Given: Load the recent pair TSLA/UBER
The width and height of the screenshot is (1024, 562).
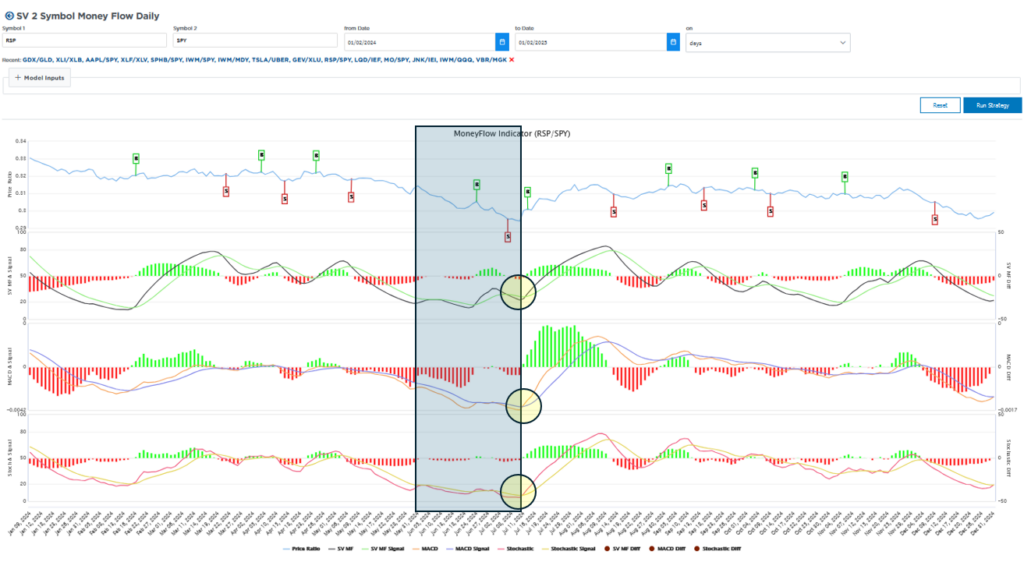Looking at the screenshot, I should click(x=270, y=59).
